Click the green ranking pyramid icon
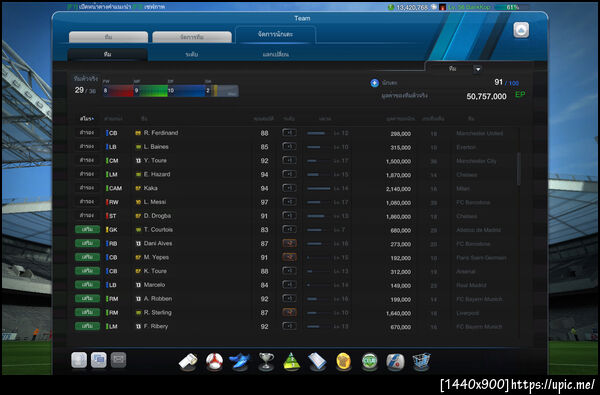Image resolution: width=600 pixels, height=395 pixels. (x=292, y=362)
